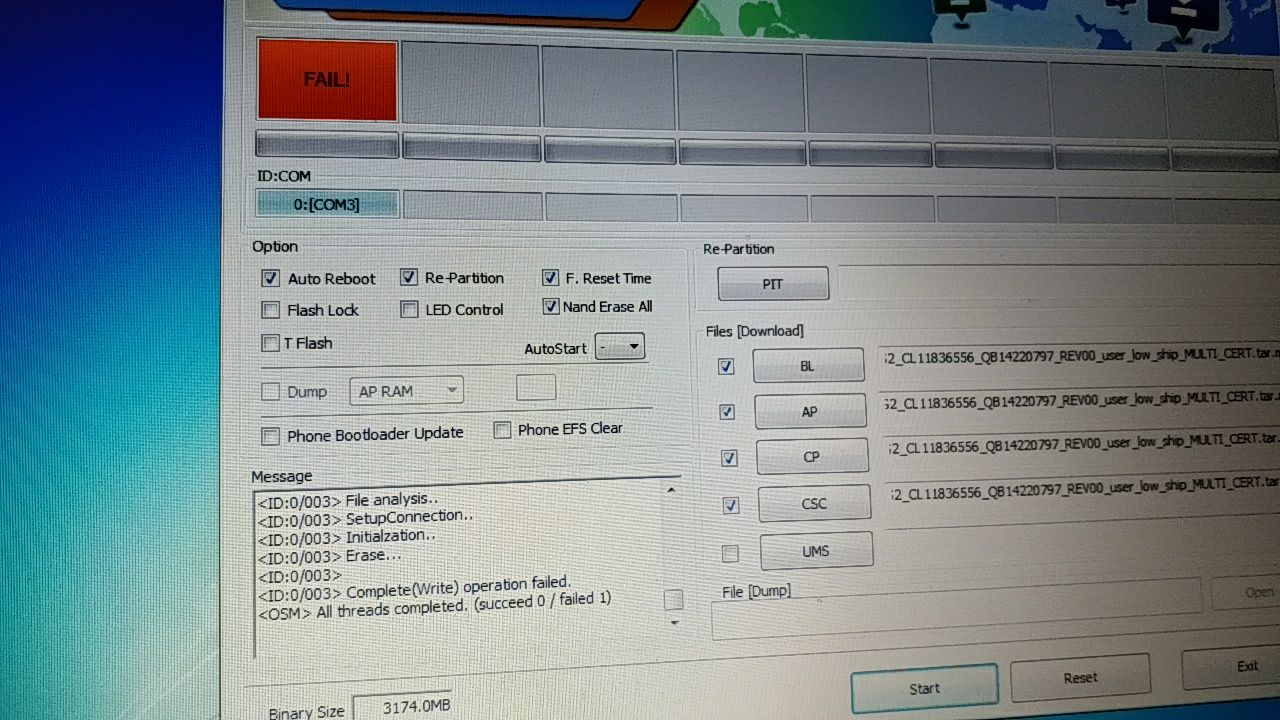Click the progress bar under FAIL!
Viewport: 1280px width, 720px height.
click(327, 144)
